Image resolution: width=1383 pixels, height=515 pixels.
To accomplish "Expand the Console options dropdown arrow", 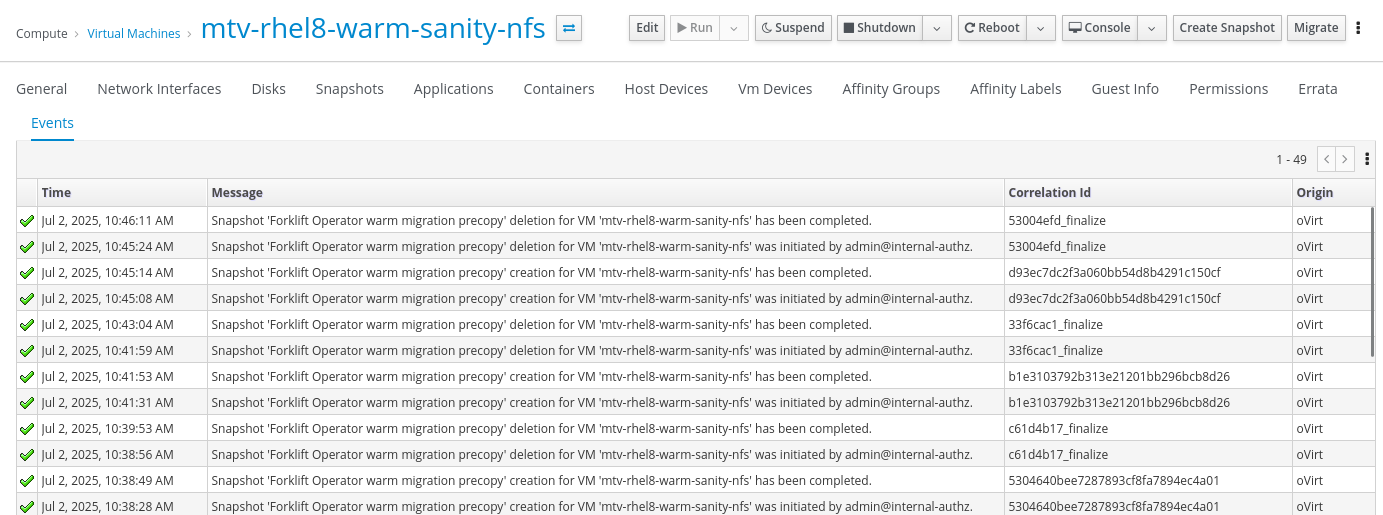I will 1152,28.
